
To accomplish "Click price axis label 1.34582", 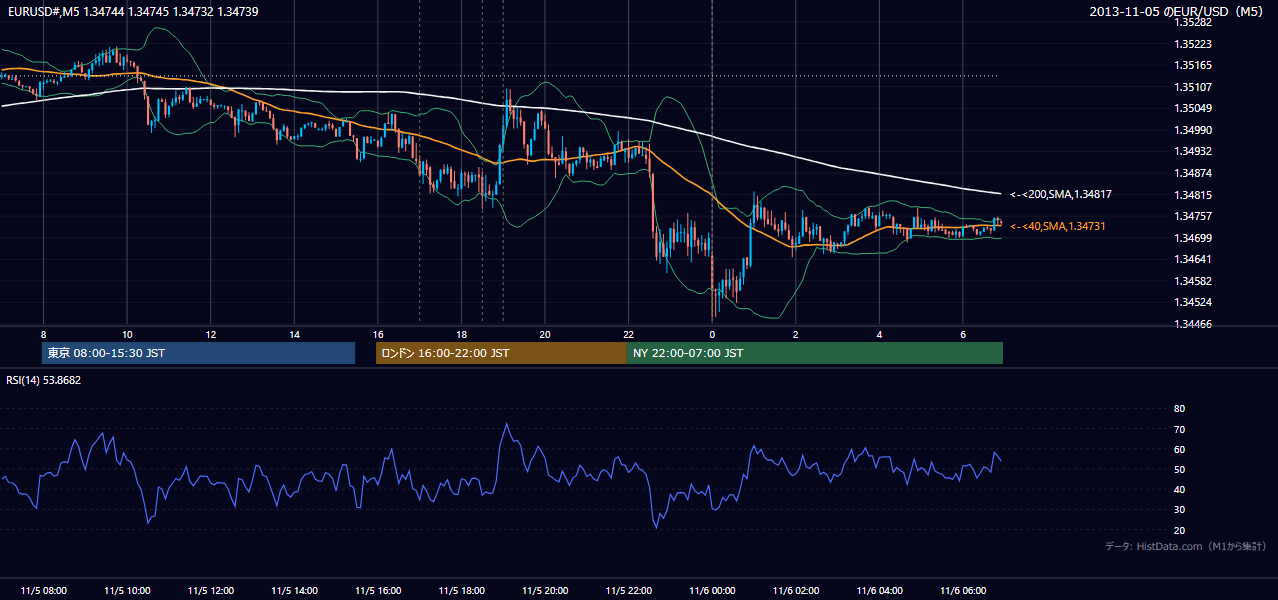I will pos(1193,281).
